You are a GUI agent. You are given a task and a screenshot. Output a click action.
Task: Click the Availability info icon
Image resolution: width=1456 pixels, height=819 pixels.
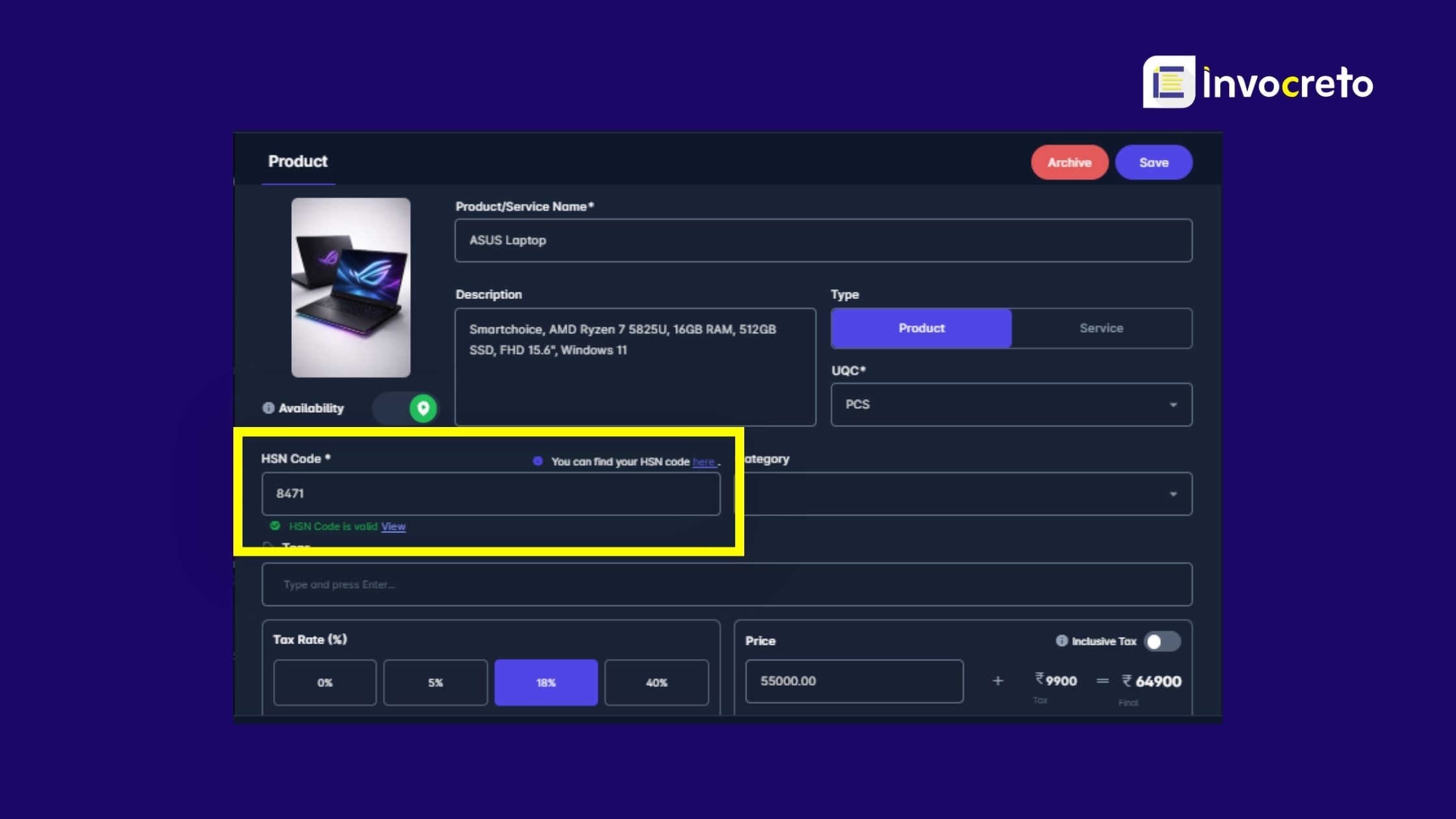click(268, 408)
